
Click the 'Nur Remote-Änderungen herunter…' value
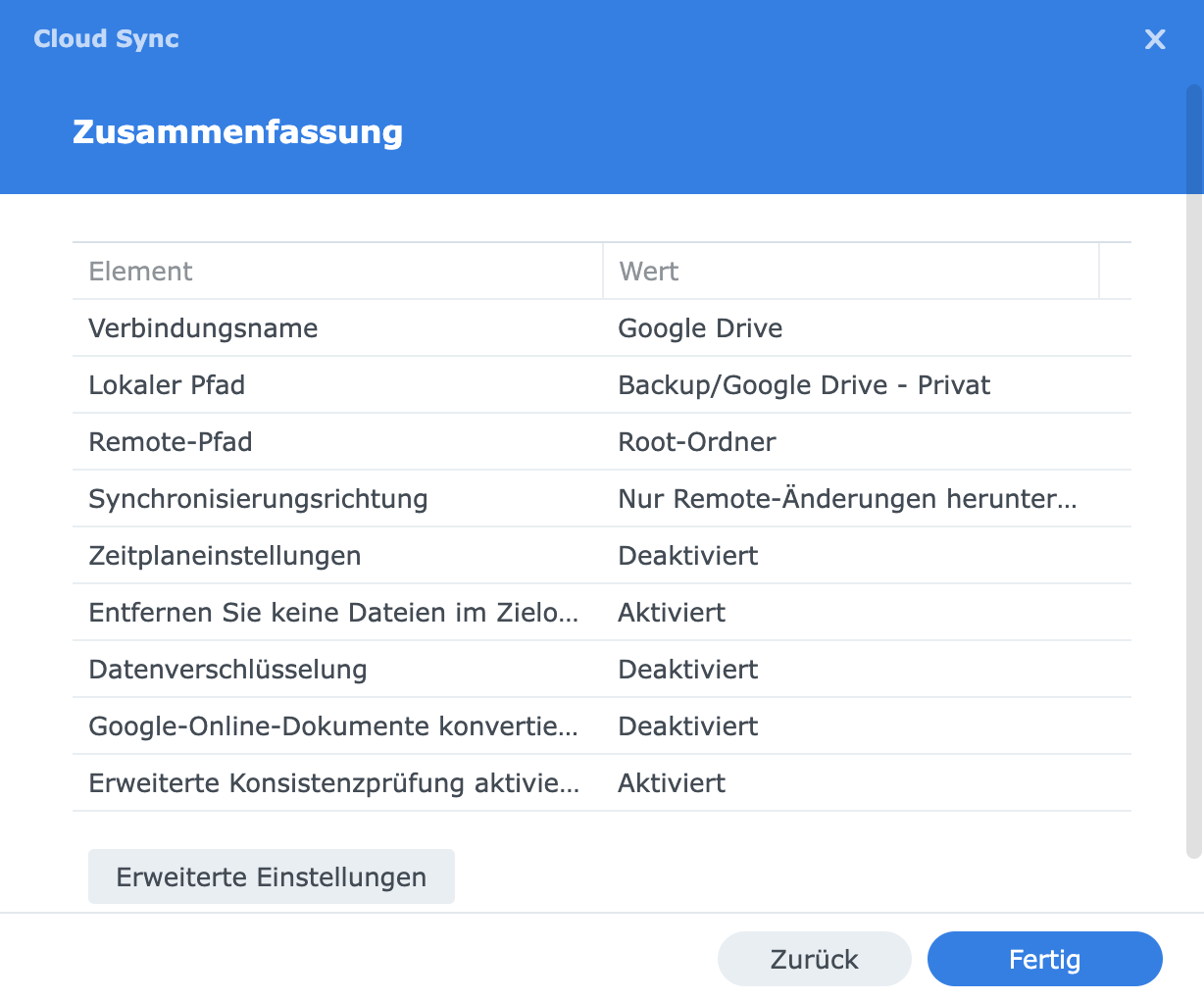(847, 499)
